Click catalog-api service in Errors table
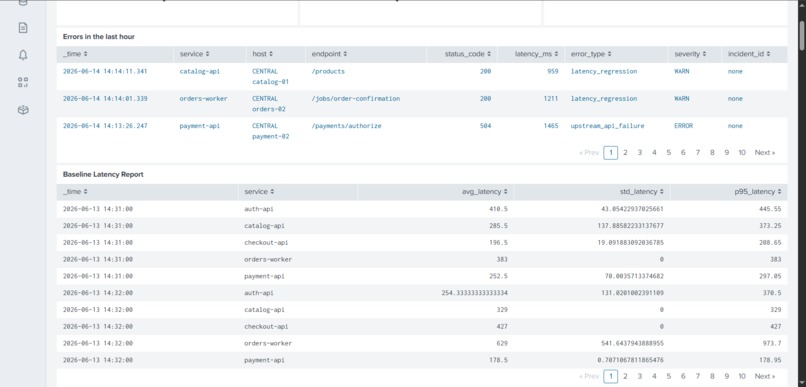806x387 pixels. click(x=199, y=71)
